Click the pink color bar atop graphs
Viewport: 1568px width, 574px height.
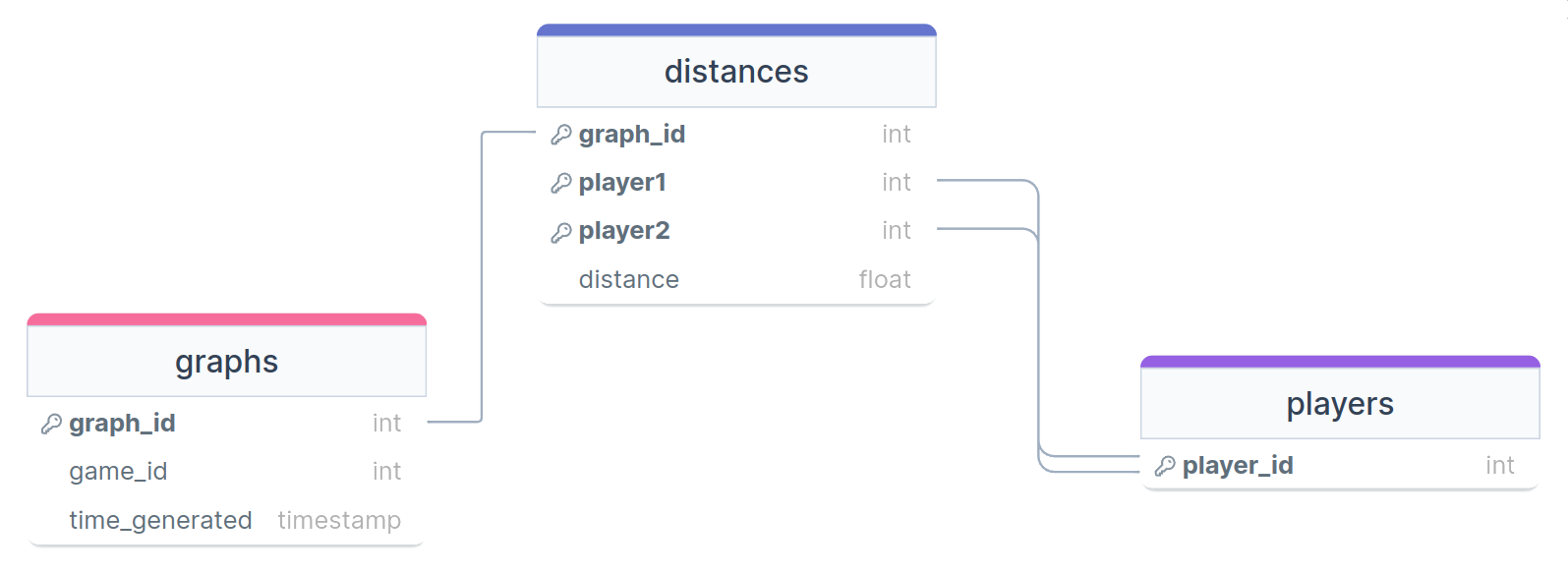tap(226, 319)
